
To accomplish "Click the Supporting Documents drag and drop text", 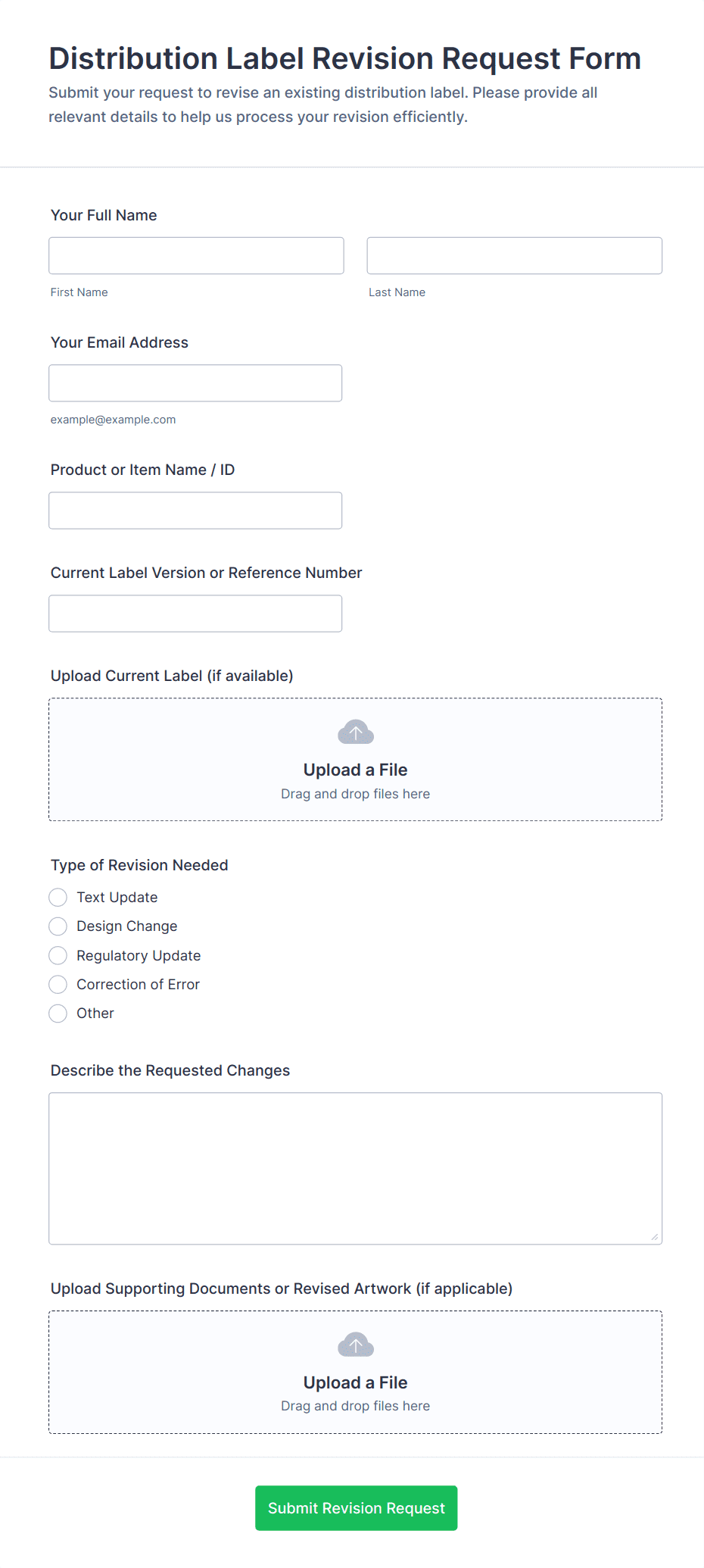I will 355,1406.
